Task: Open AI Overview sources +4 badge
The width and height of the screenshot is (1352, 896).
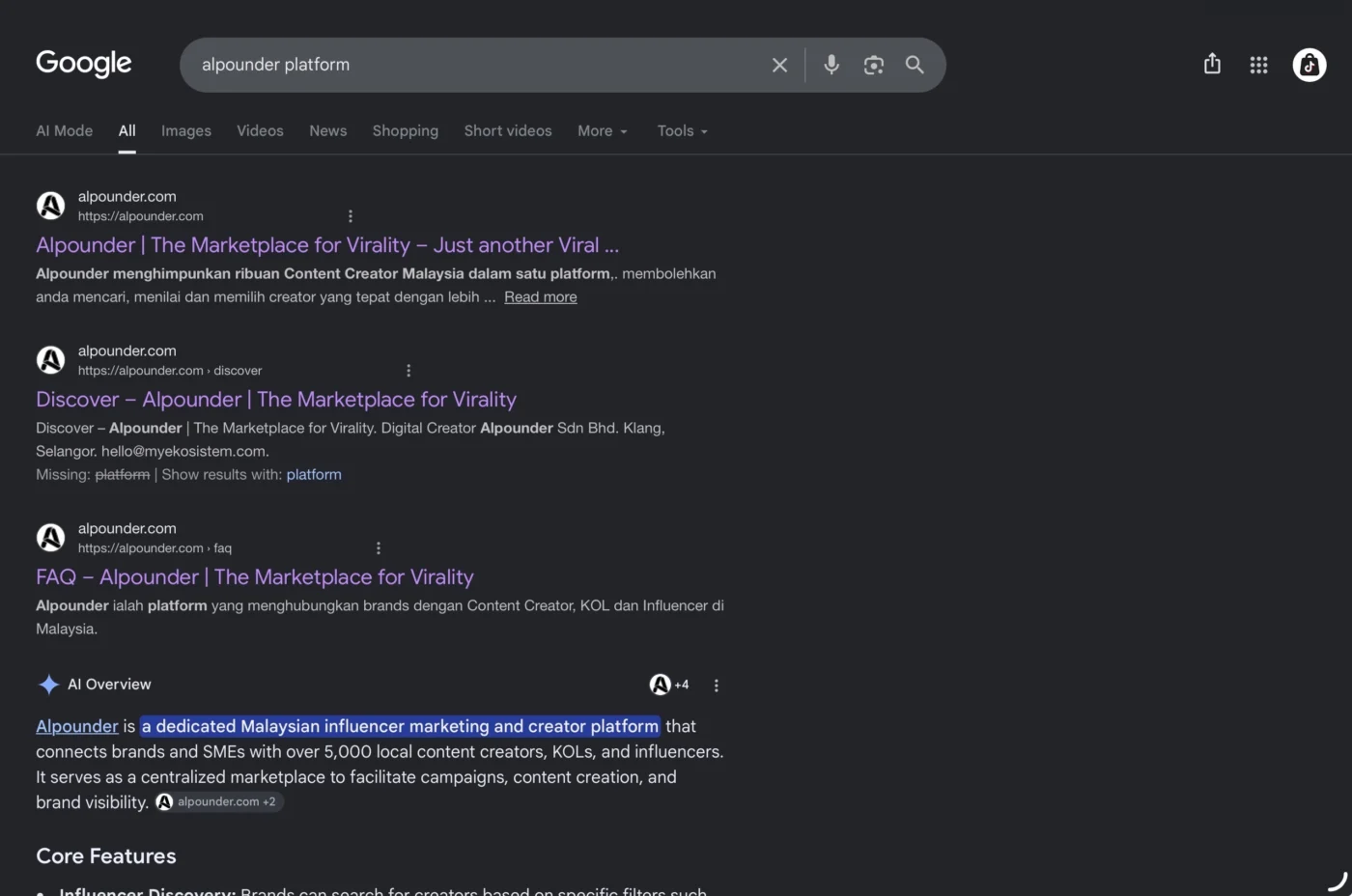Action: tap(669, 685)
